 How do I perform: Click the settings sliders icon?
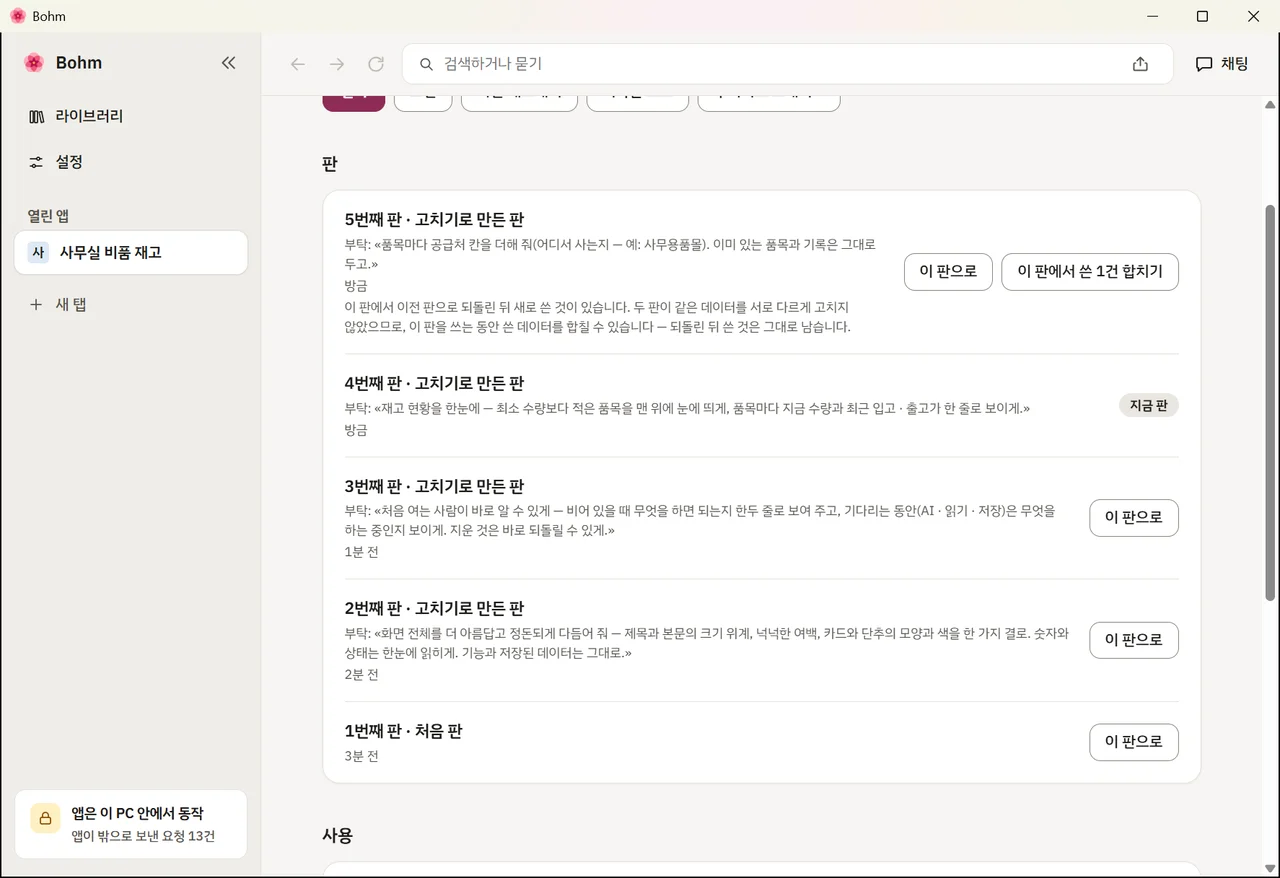(x=37, y=162)
